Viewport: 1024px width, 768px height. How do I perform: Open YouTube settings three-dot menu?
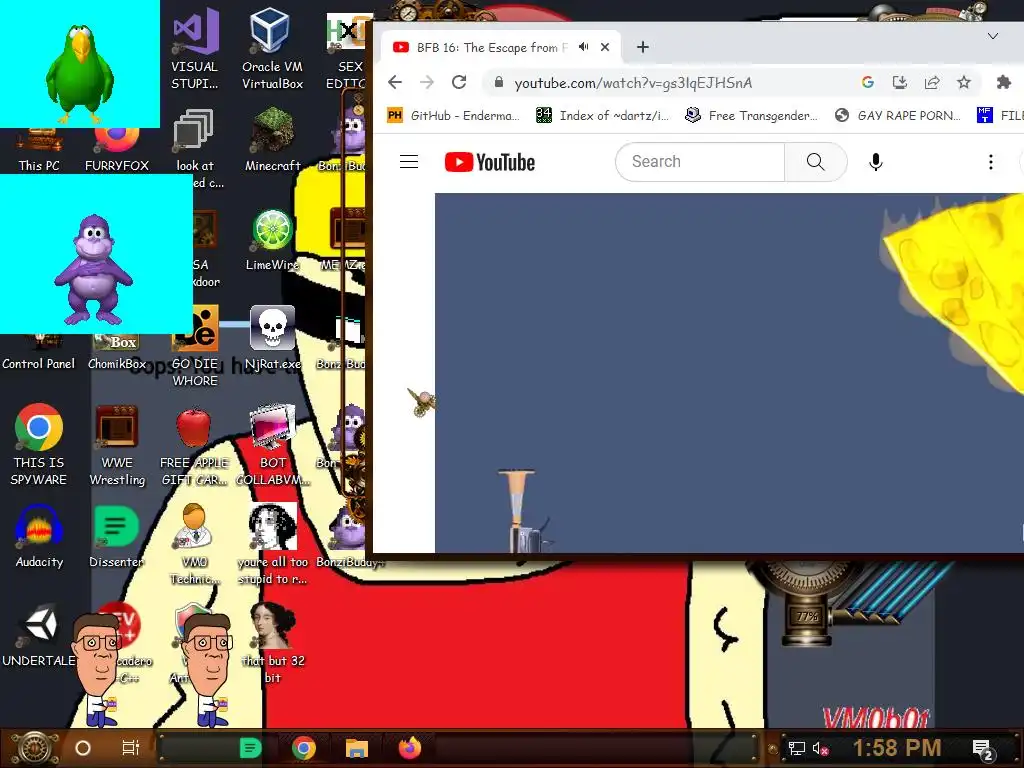tap(991, 161)
